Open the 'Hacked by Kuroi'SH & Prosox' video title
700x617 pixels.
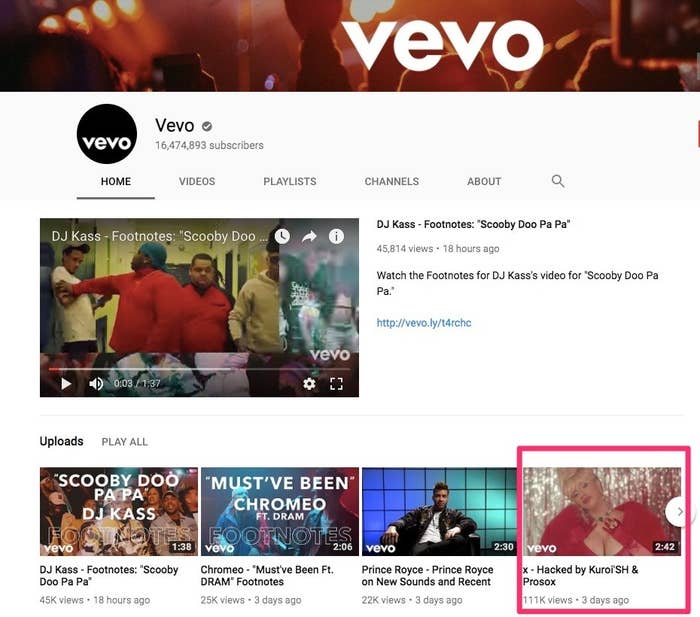tap(581, 575)
